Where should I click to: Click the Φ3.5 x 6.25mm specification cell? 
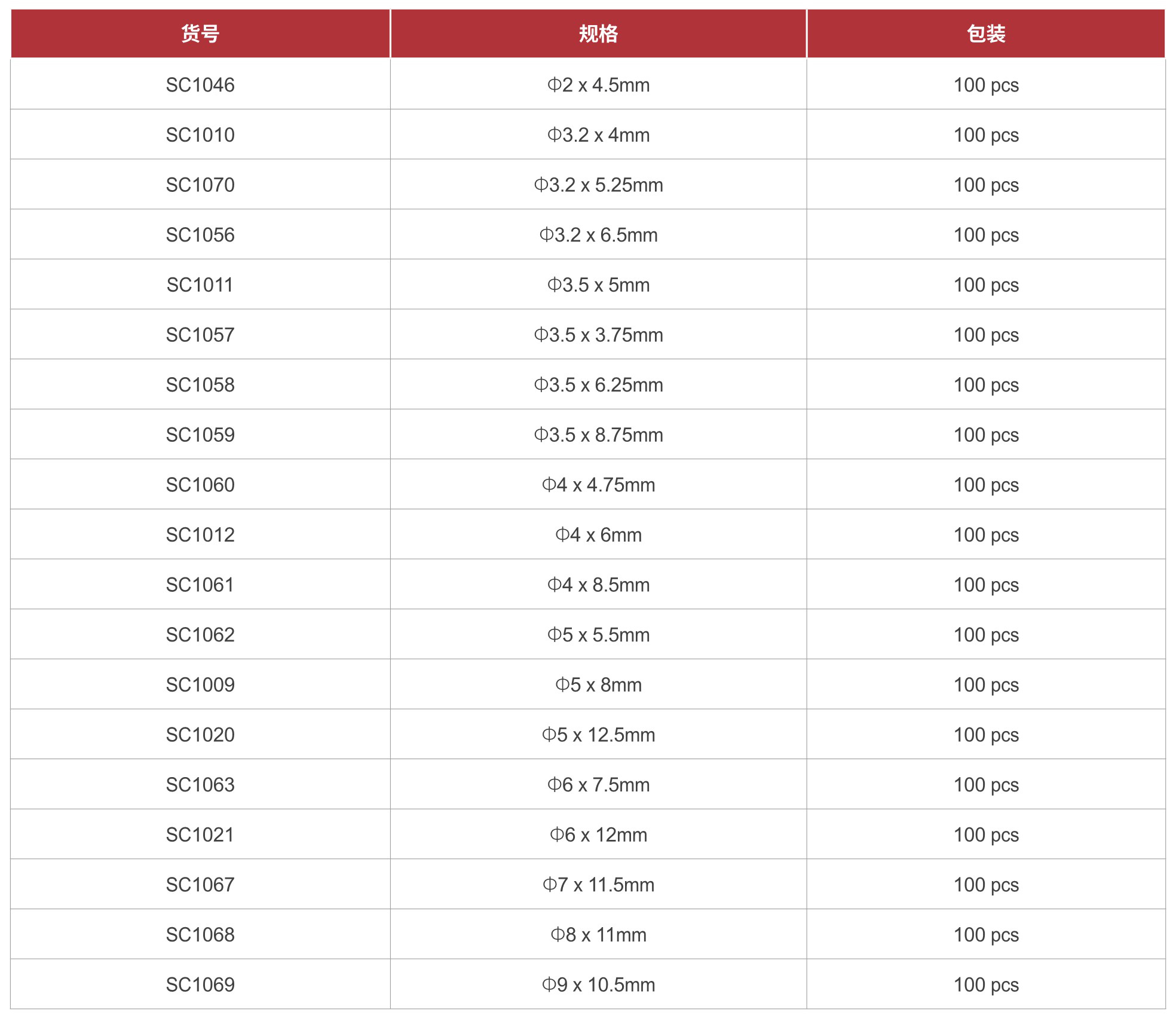click(598, 385)
